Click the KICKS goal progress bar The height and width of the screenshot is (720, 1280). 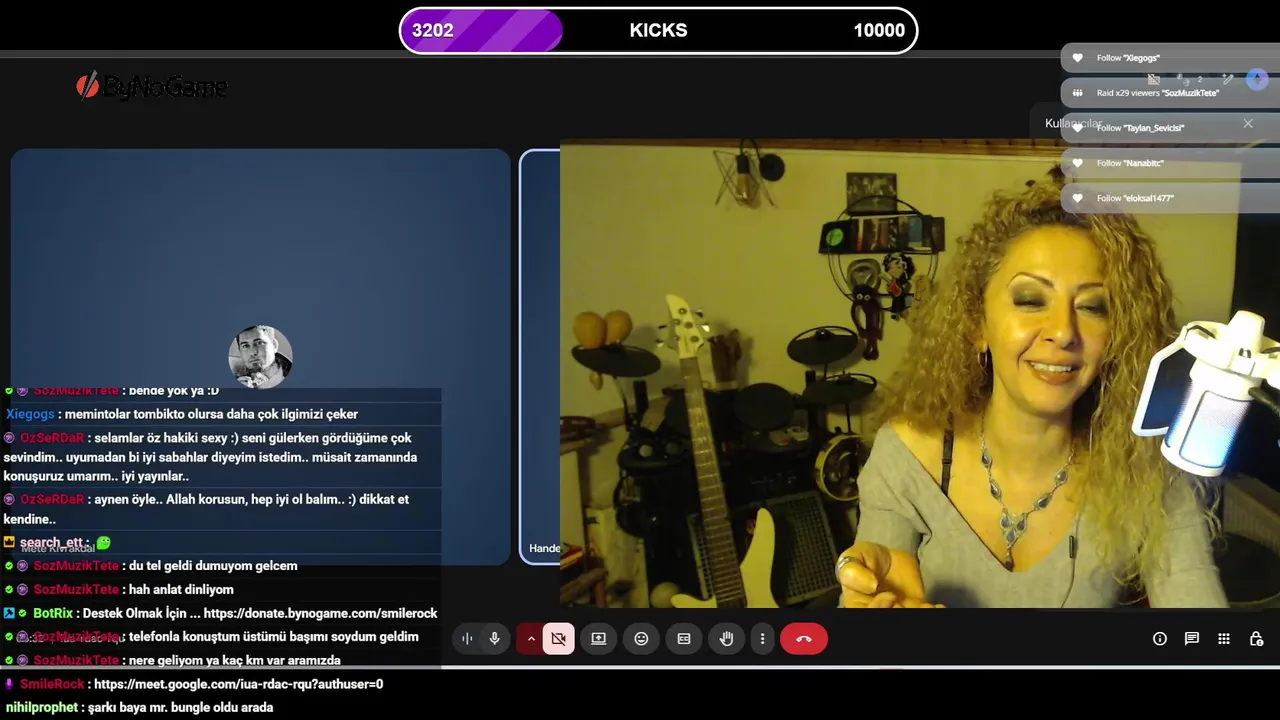[x=658, y=30]
